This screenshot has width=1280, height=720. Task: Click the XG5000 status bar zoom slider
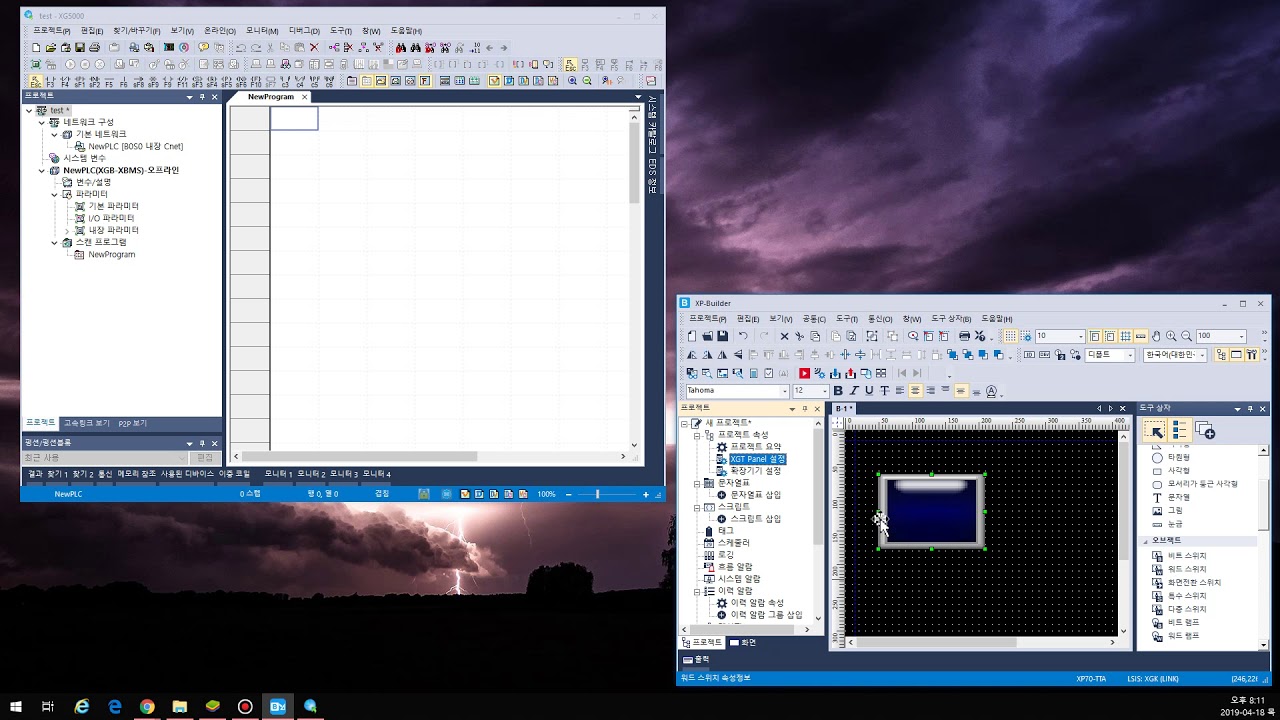point(597,494)
